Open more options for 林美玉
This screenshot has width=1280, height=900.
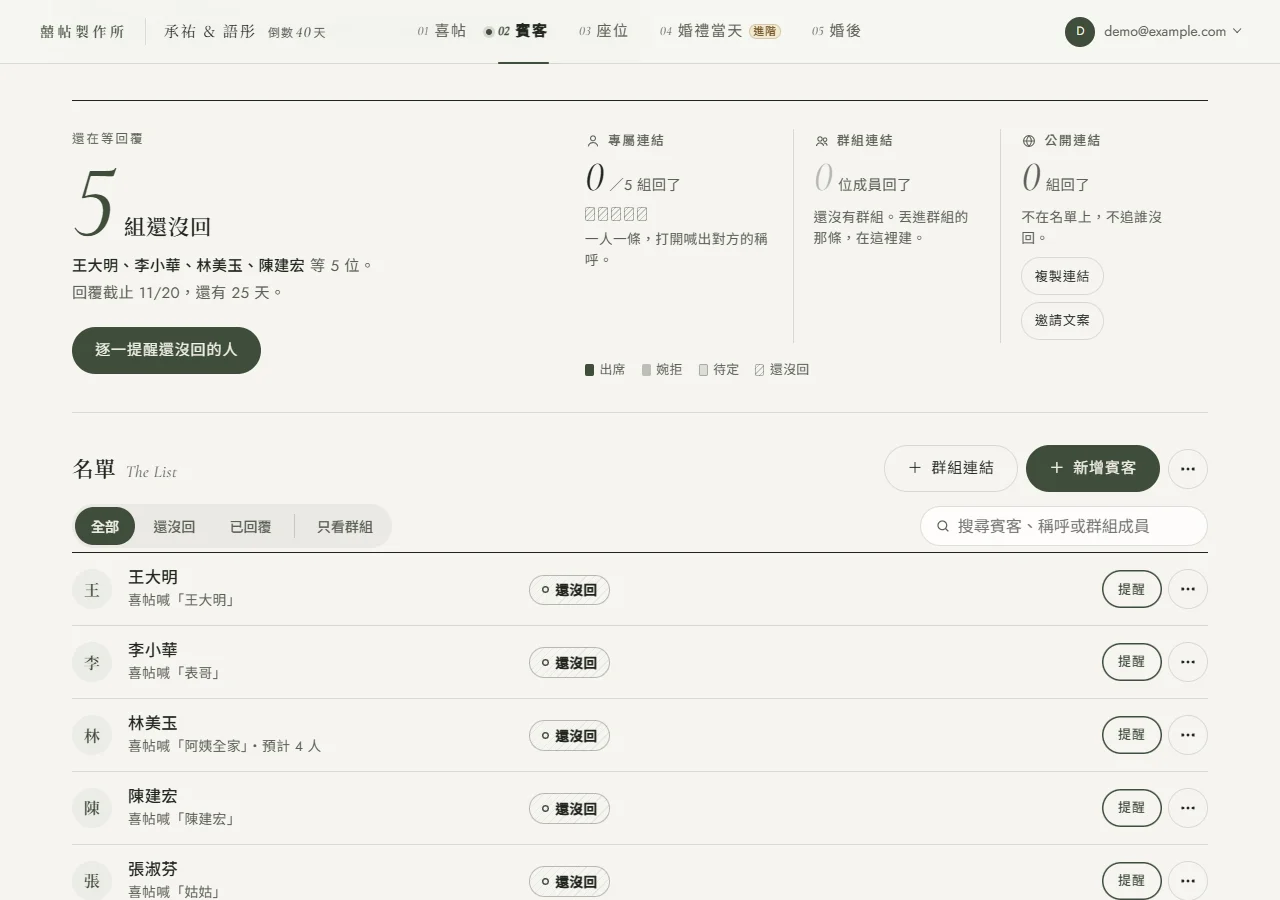(1188, 735)
